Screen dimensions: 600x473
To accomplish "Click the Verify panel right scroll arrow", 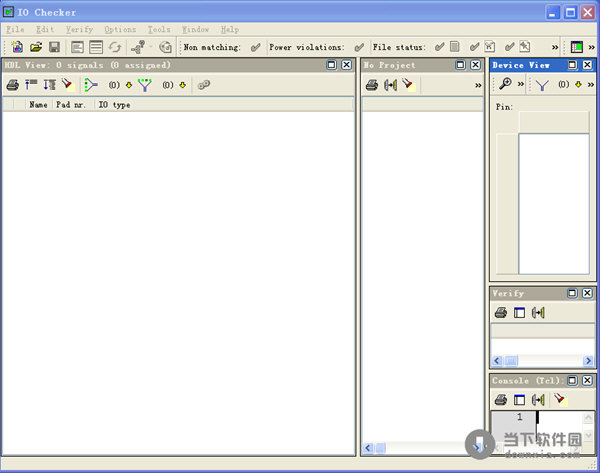I will [588, 360].
